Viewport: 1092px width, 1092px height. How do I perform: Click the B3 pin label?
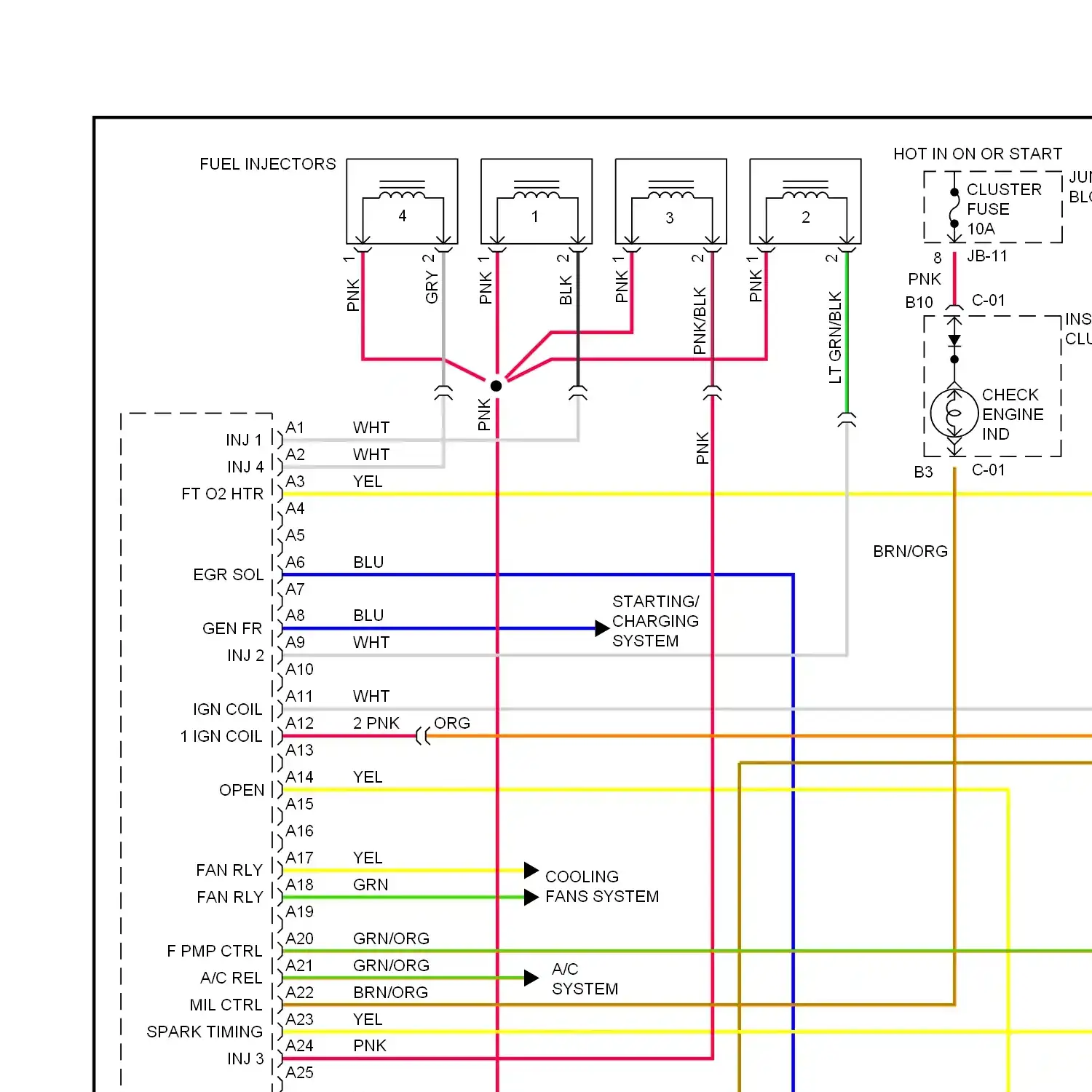923,472
